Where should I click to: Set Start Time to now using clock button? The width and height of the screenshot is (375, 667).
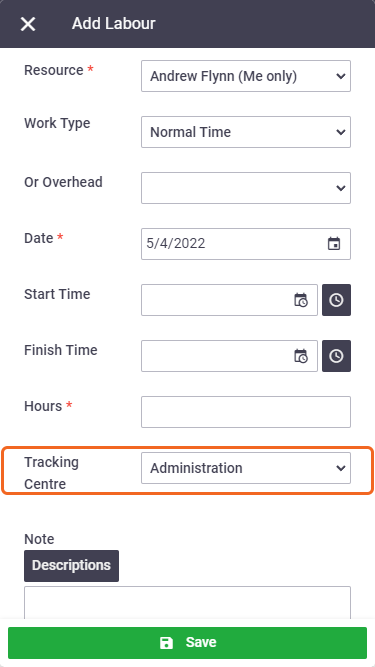click(336, 300)
